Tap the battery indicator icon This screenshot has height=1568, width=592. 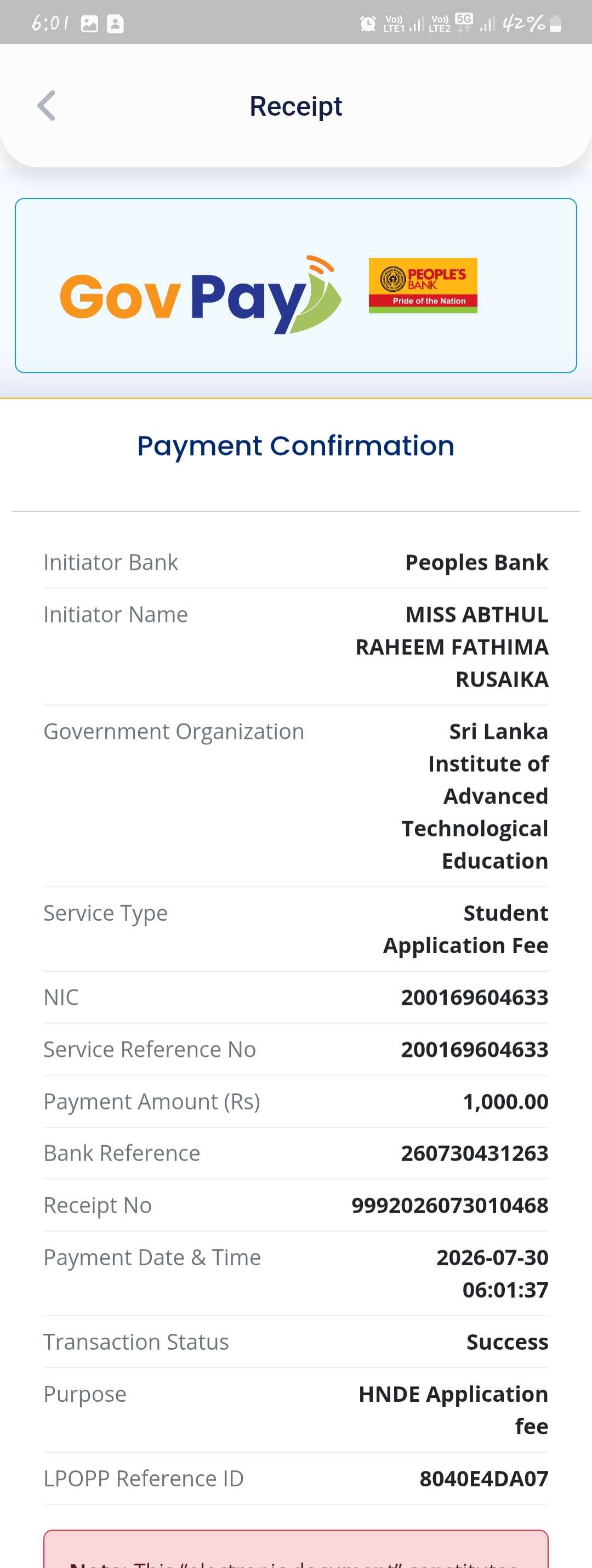555,24
